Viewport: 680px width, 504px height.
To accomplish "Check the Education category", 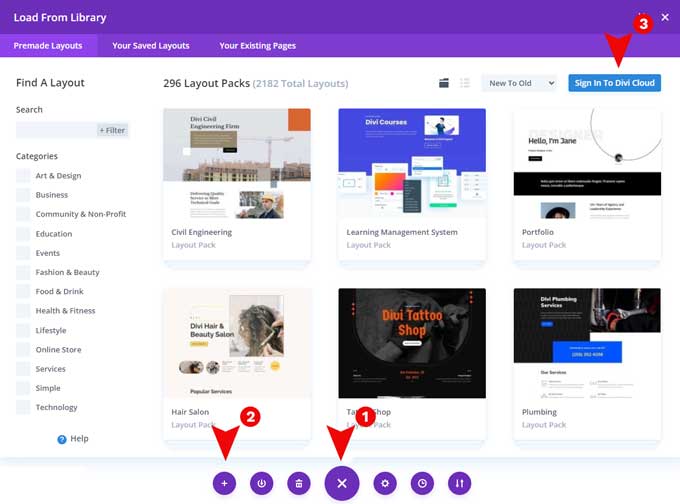I will coord(23,234).
